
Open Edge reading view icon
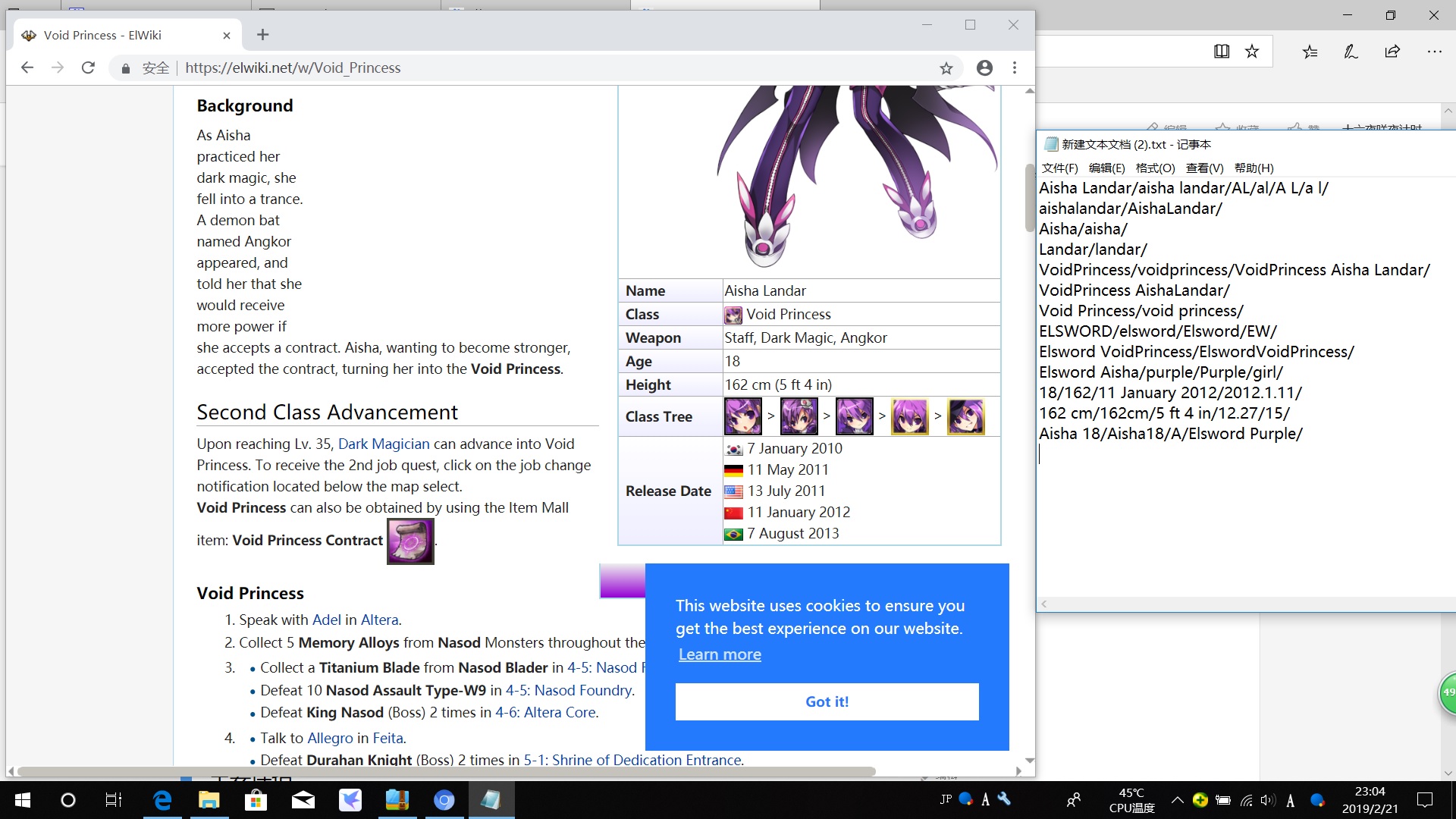tap(1221, 52)
